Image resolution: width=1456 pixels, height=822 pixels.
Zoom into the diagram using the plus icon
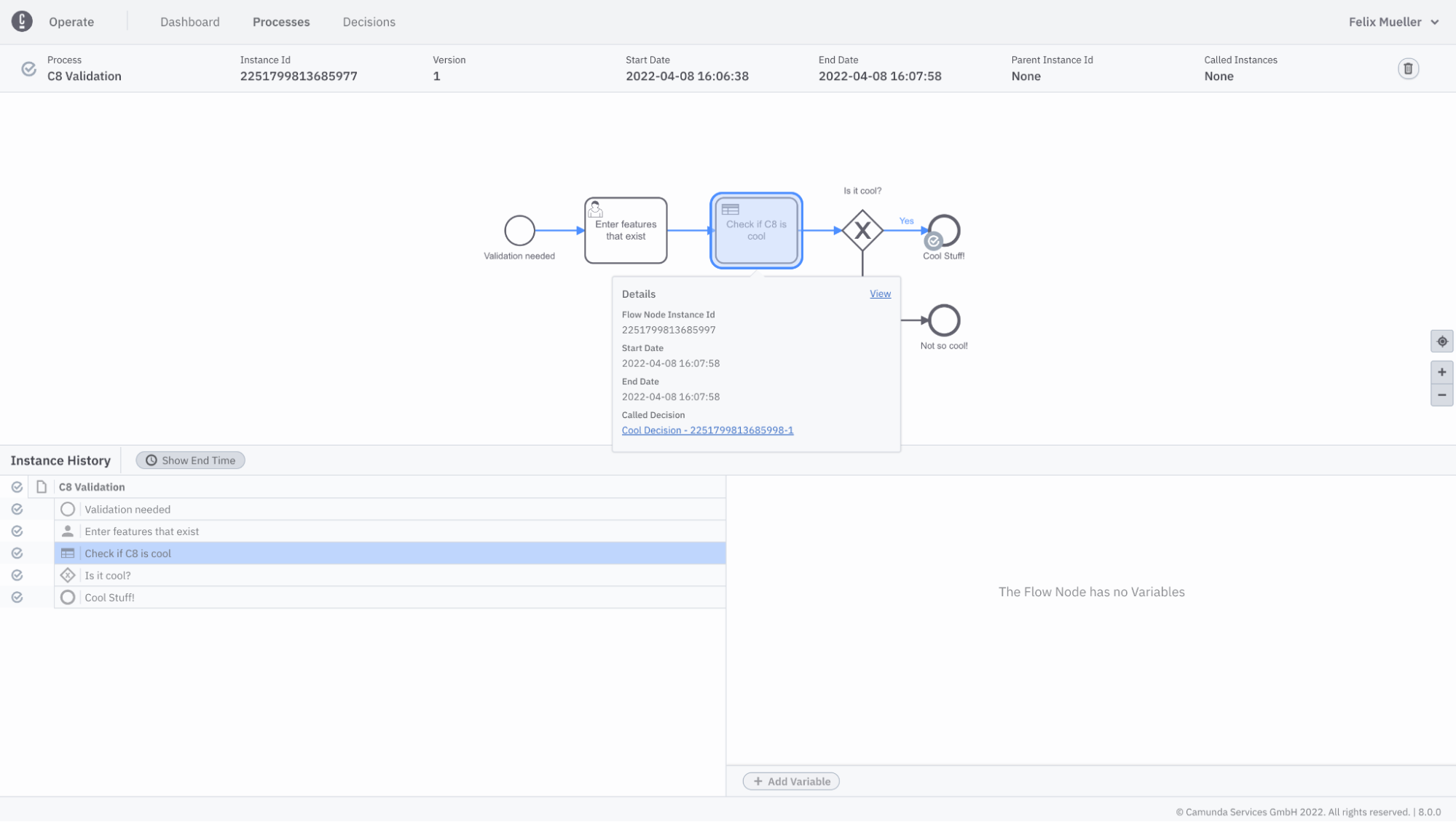pyautogui.click(x=1441, y=372)
